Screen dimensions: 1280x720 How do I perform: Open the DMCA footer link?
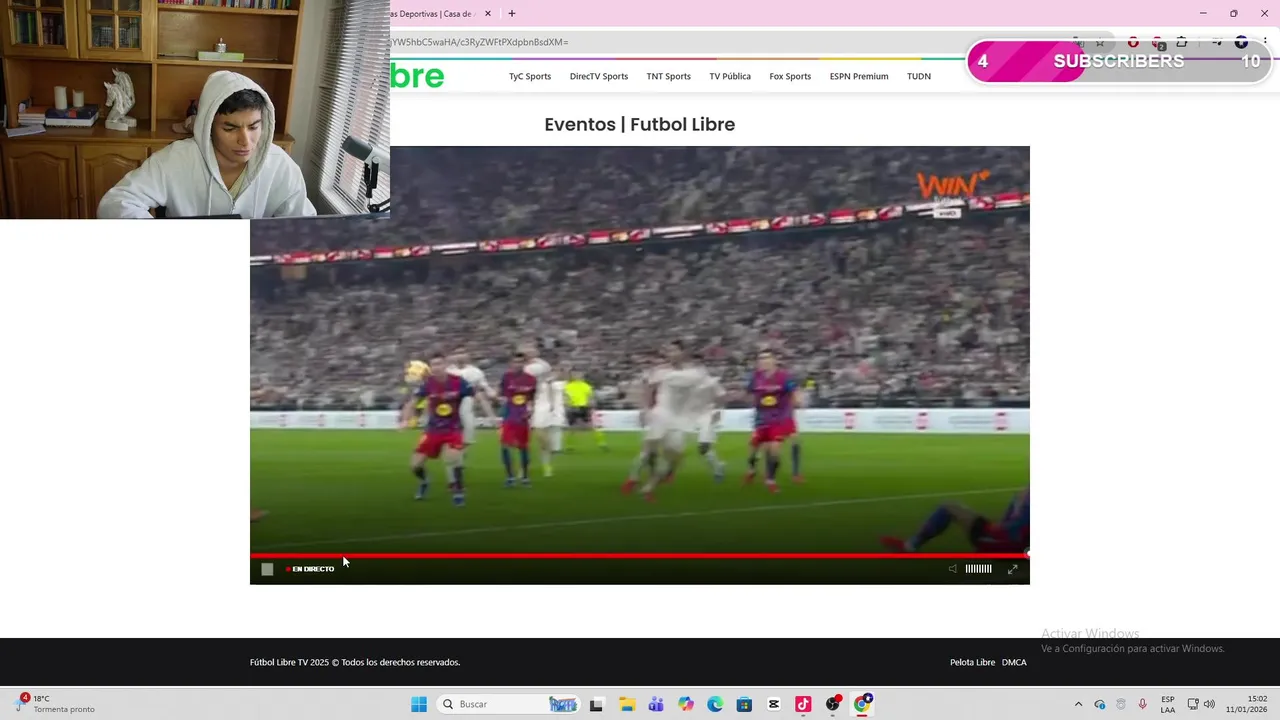pyautogui.click(x=1014, y=662)
